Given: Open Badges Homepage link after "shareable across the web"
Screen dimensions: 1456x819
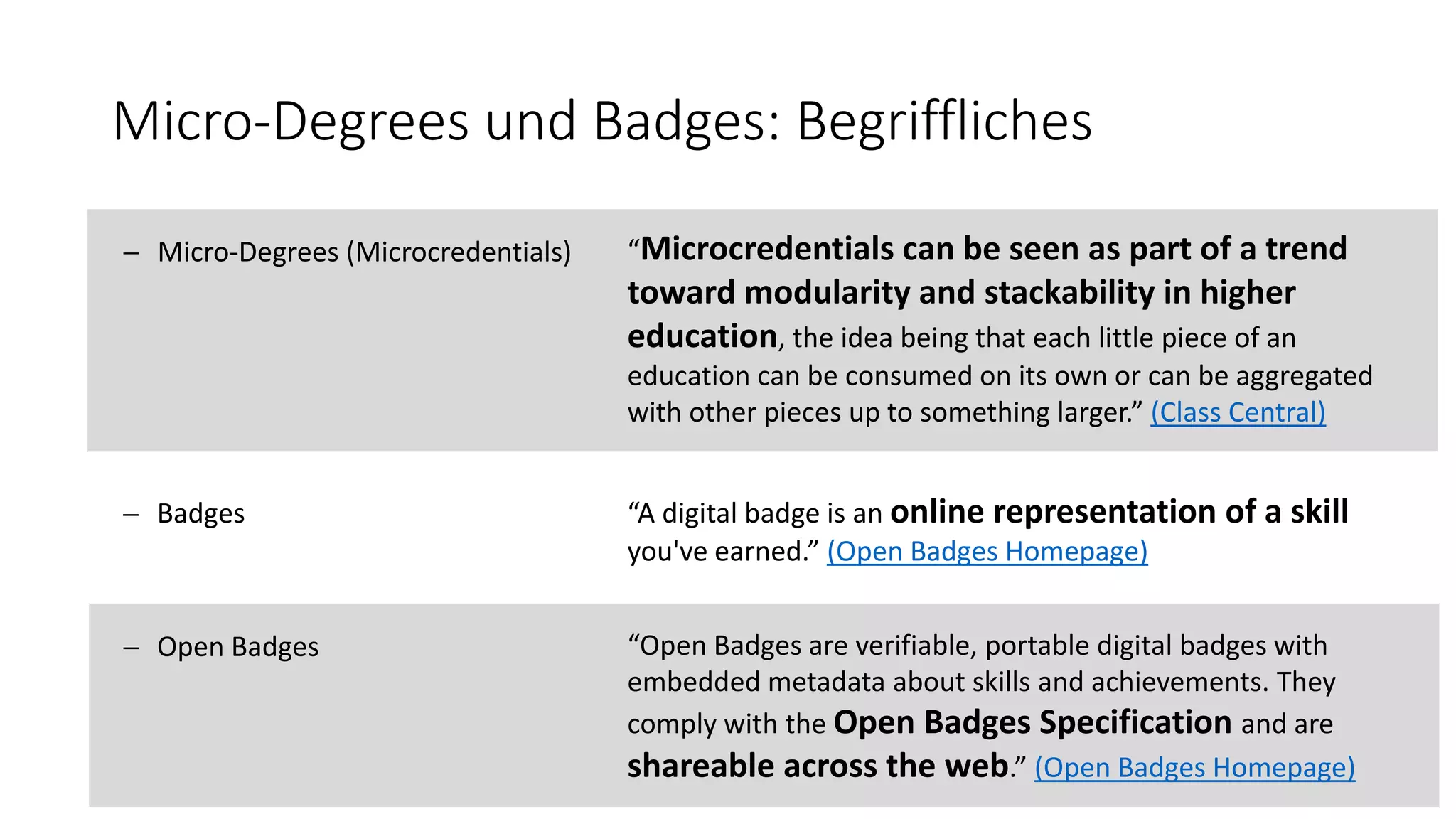Looking at the screenshot, I should coord(1194,768).
